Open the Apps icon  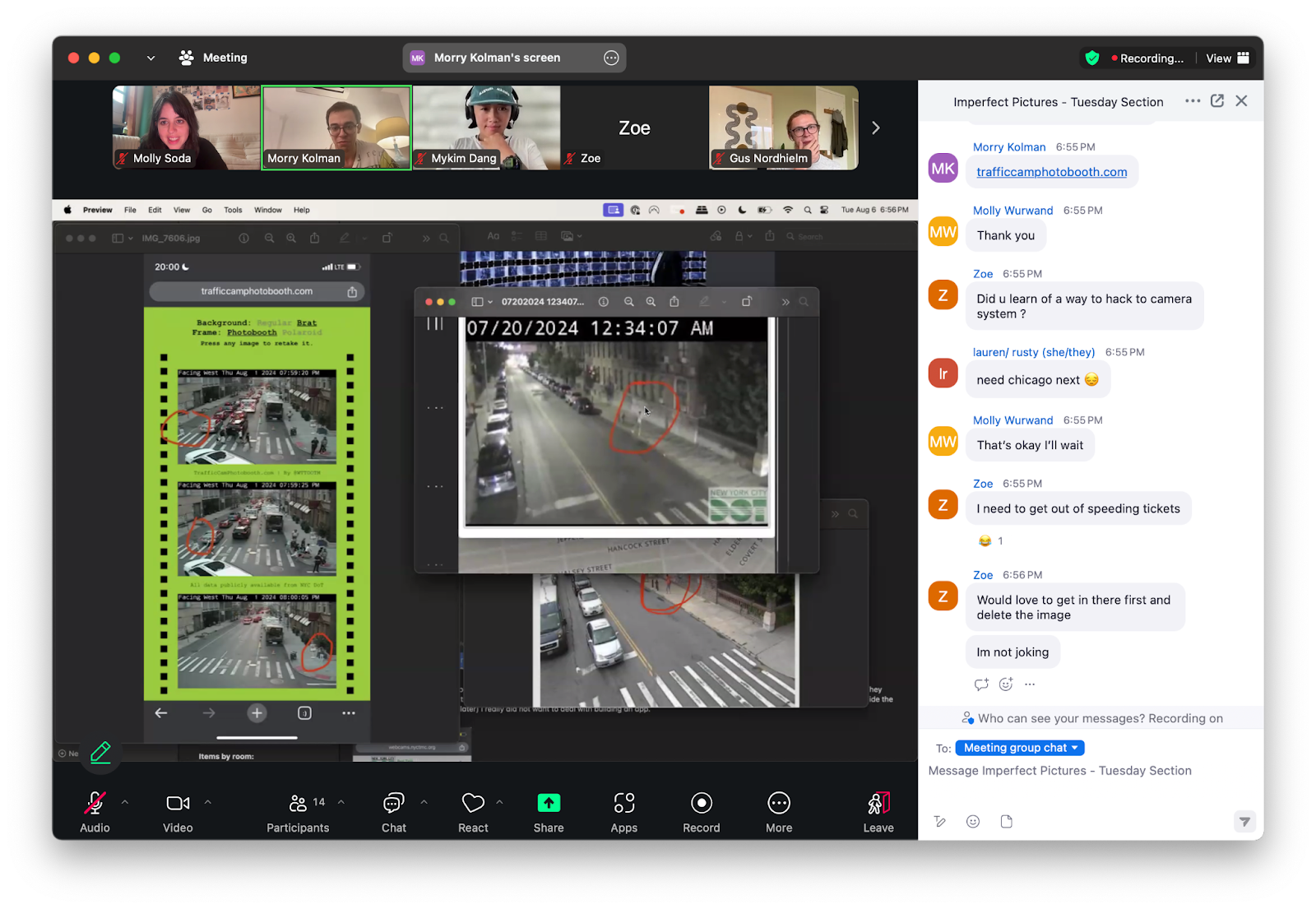[624, 803]
